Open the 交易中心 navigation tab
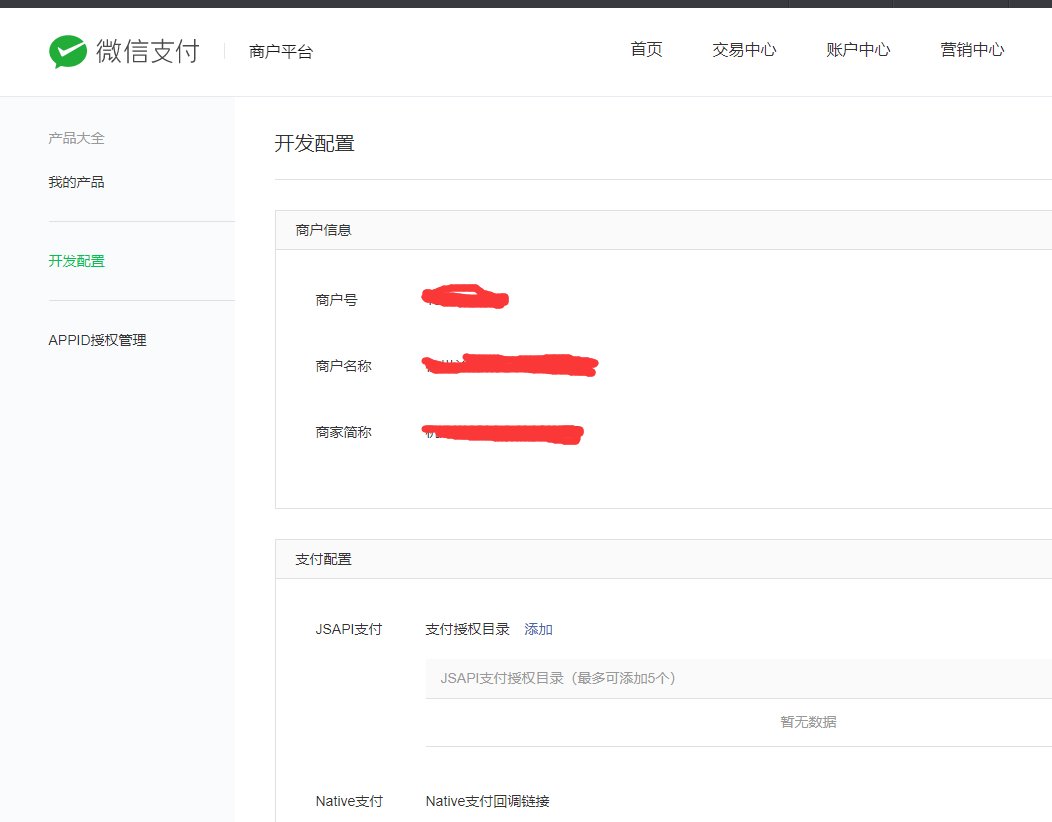The image size is (1052, 822). [744, 49]
